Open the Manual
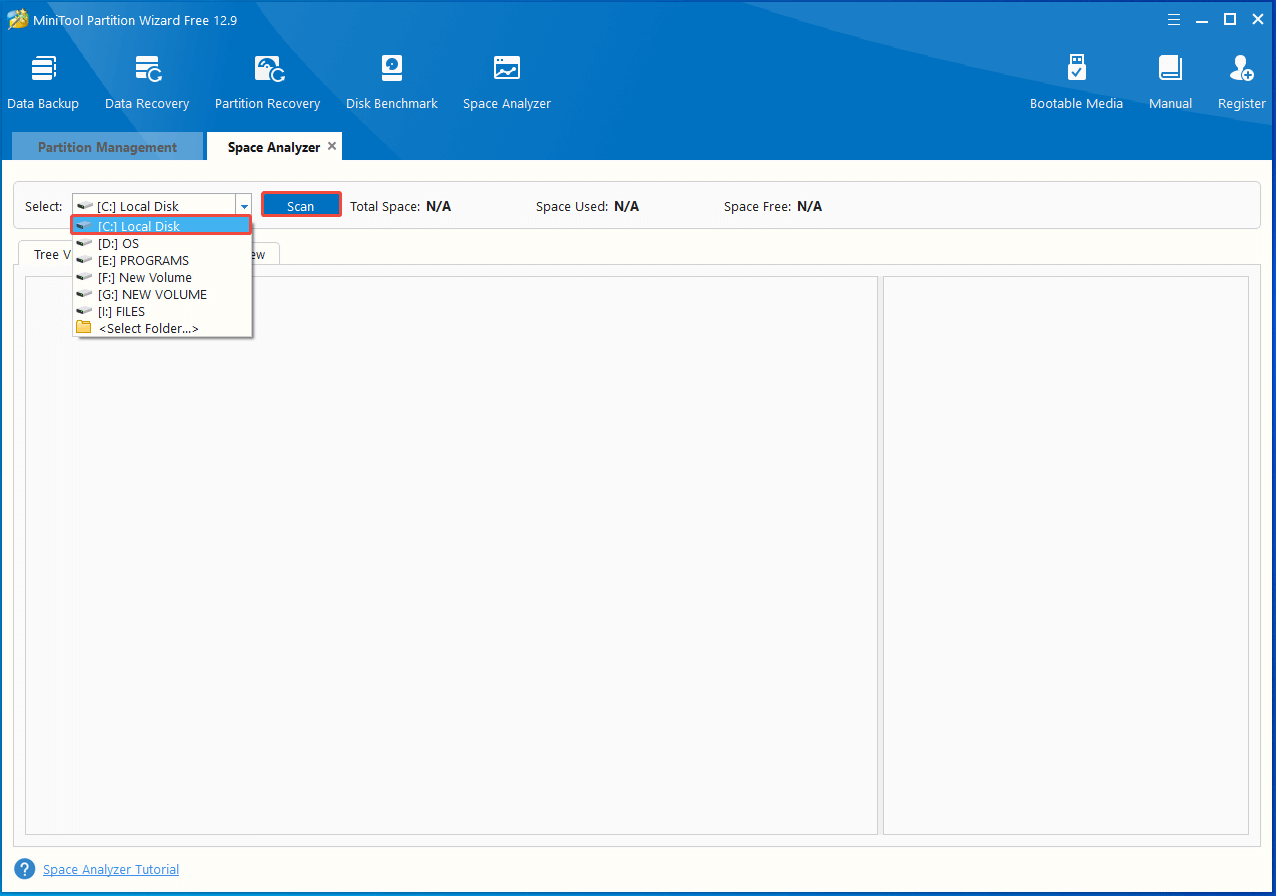The height and width of the screenshot is (896, 1276). 1170,83
